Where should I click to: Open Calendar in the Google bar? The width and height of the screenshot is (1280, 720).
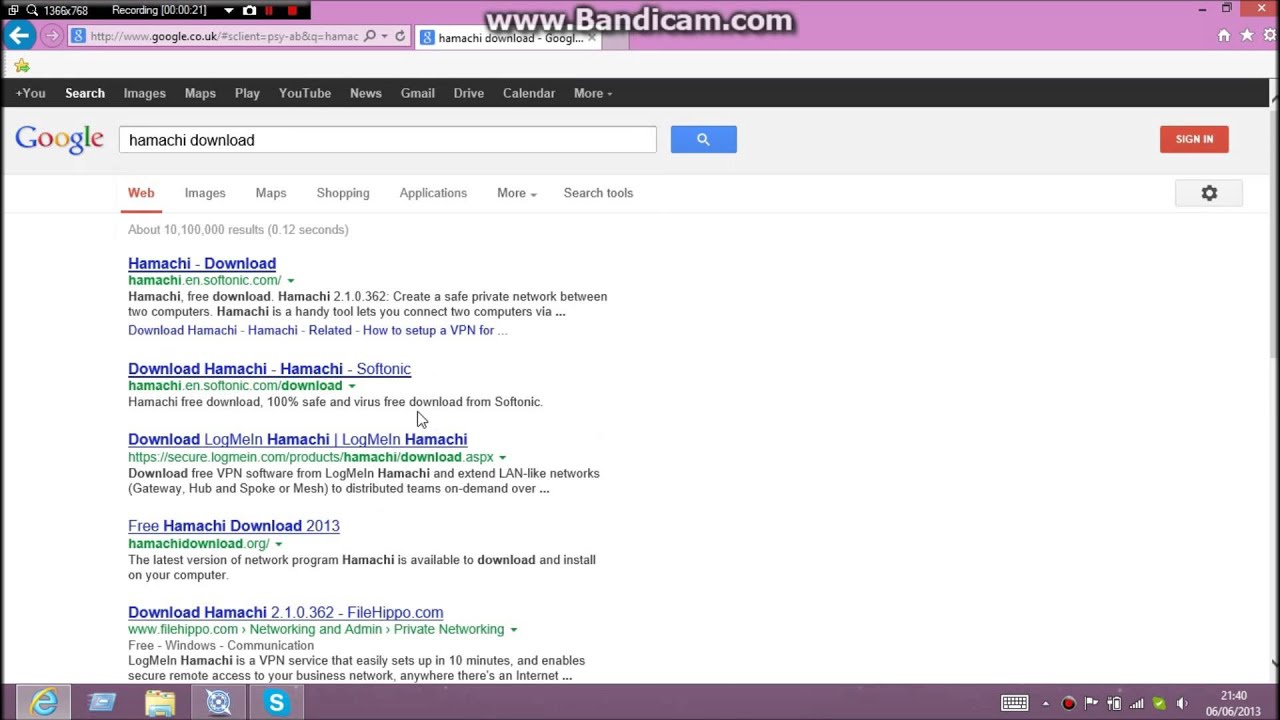(529, 93)
